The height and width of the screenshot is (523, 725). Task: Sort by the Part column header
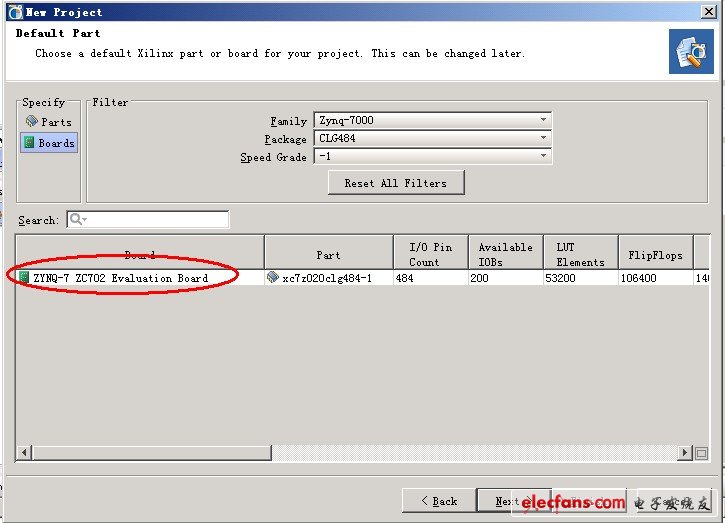[328, 255]
